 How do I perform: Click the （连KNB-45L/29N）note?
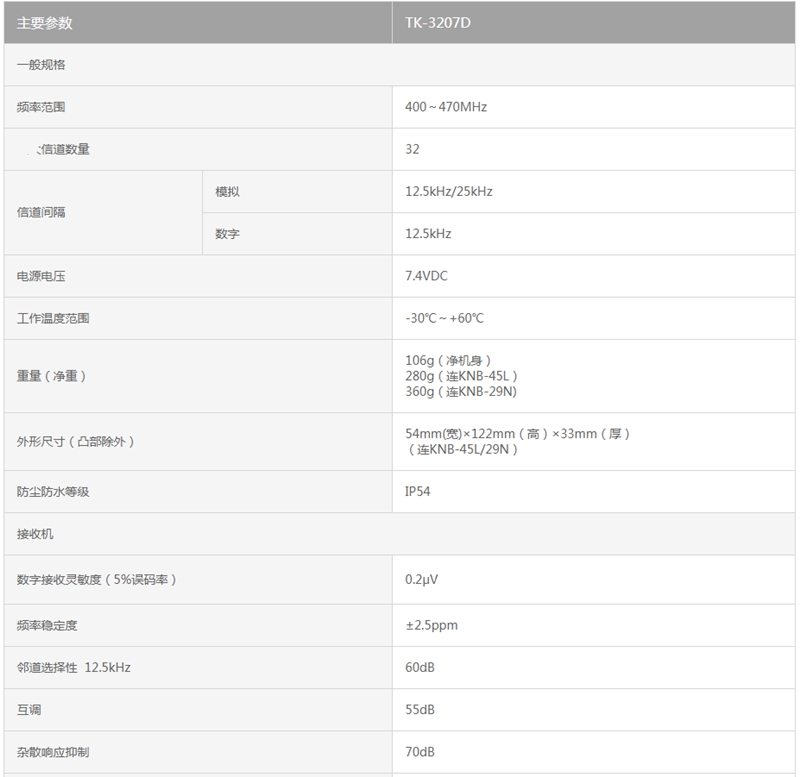point(462,449)
